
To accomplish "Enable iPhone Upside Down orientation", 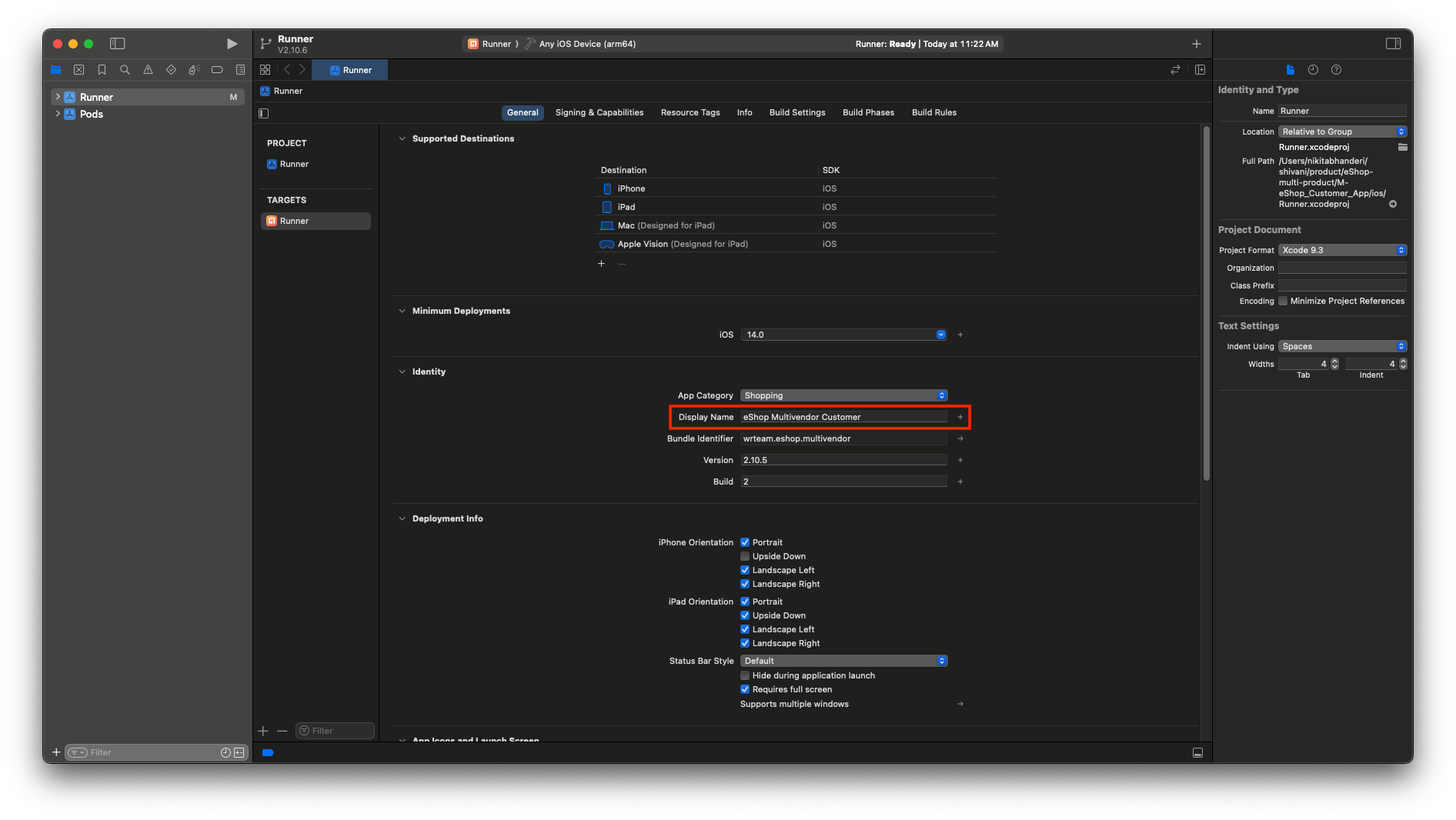I will (745, 556).
